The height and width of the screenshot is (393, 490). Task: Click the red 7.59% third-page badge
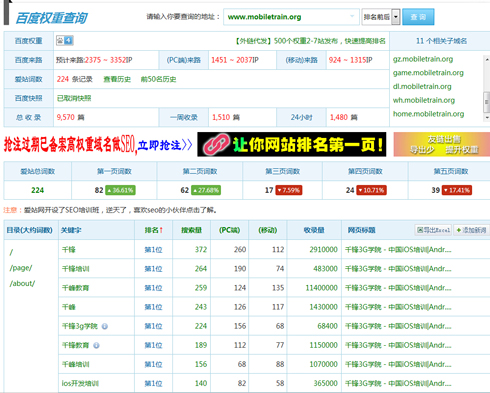click(289, 190)
